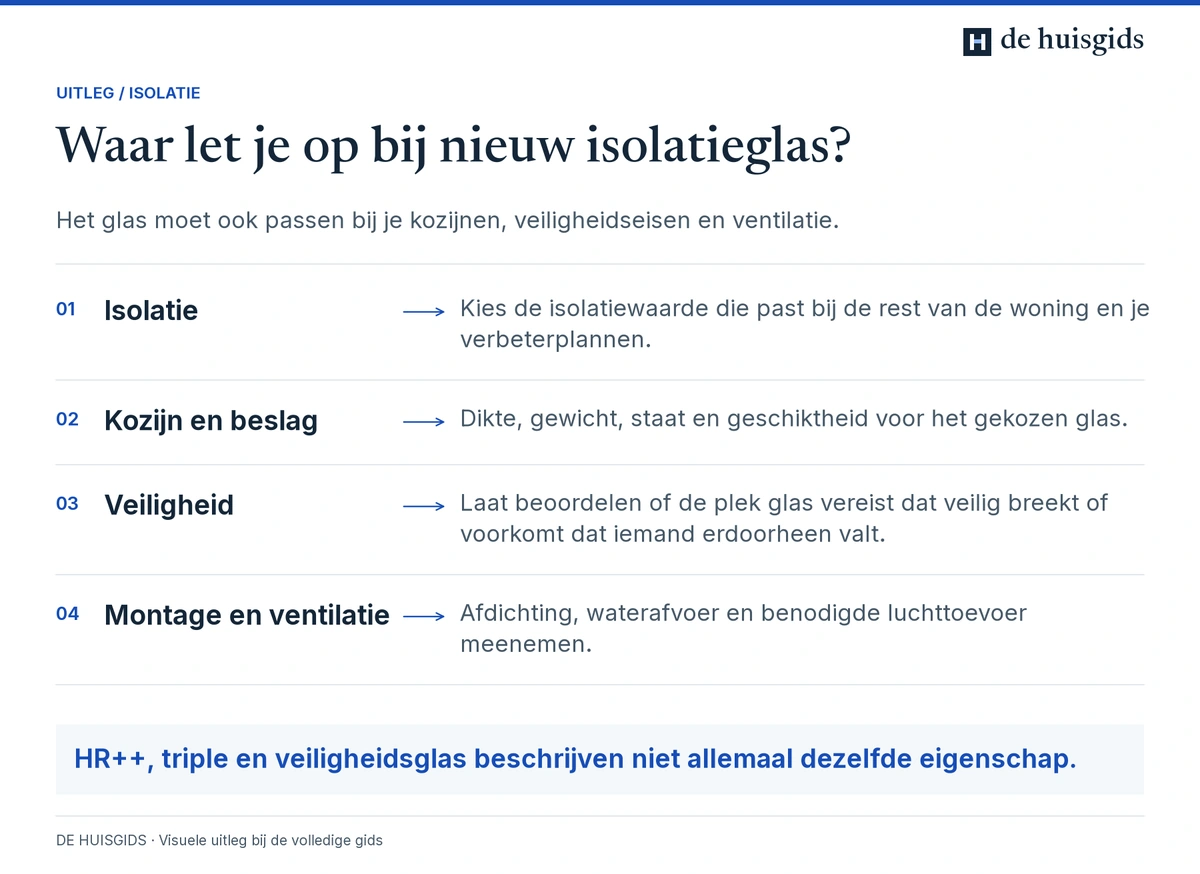The width and height of the screenshot is (1200, 874).
Task: Click the text starting 'Dikte, gewicht, staat'
Action: 794,419
